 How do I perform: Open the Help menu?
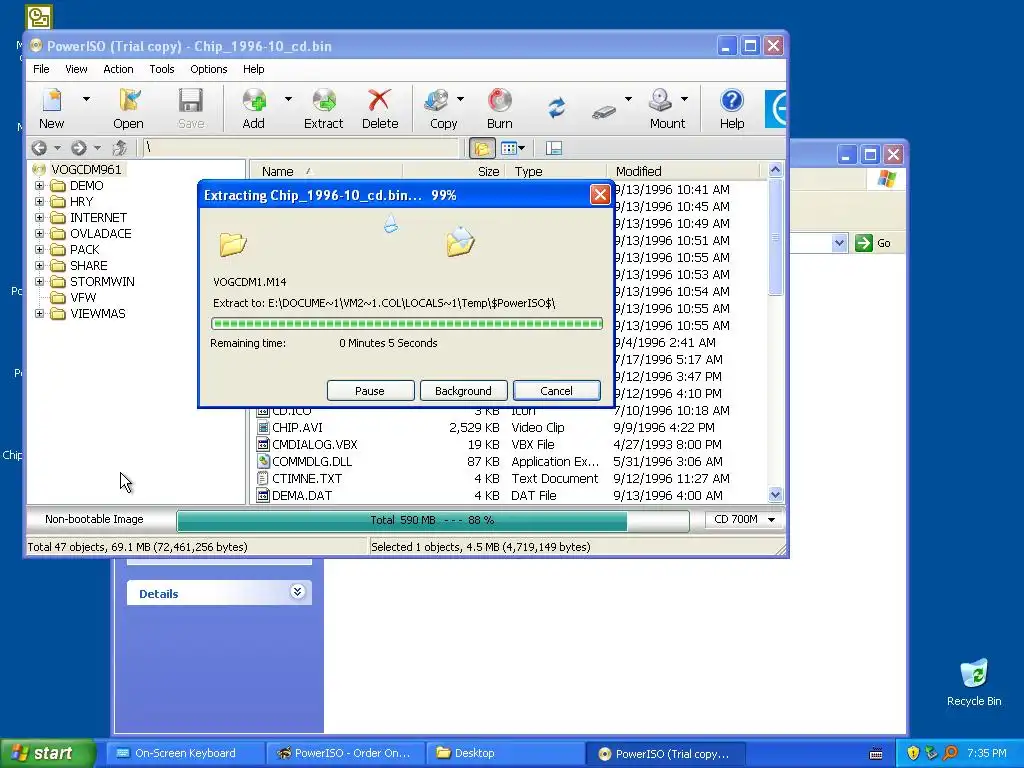click(x=253, y=69)
